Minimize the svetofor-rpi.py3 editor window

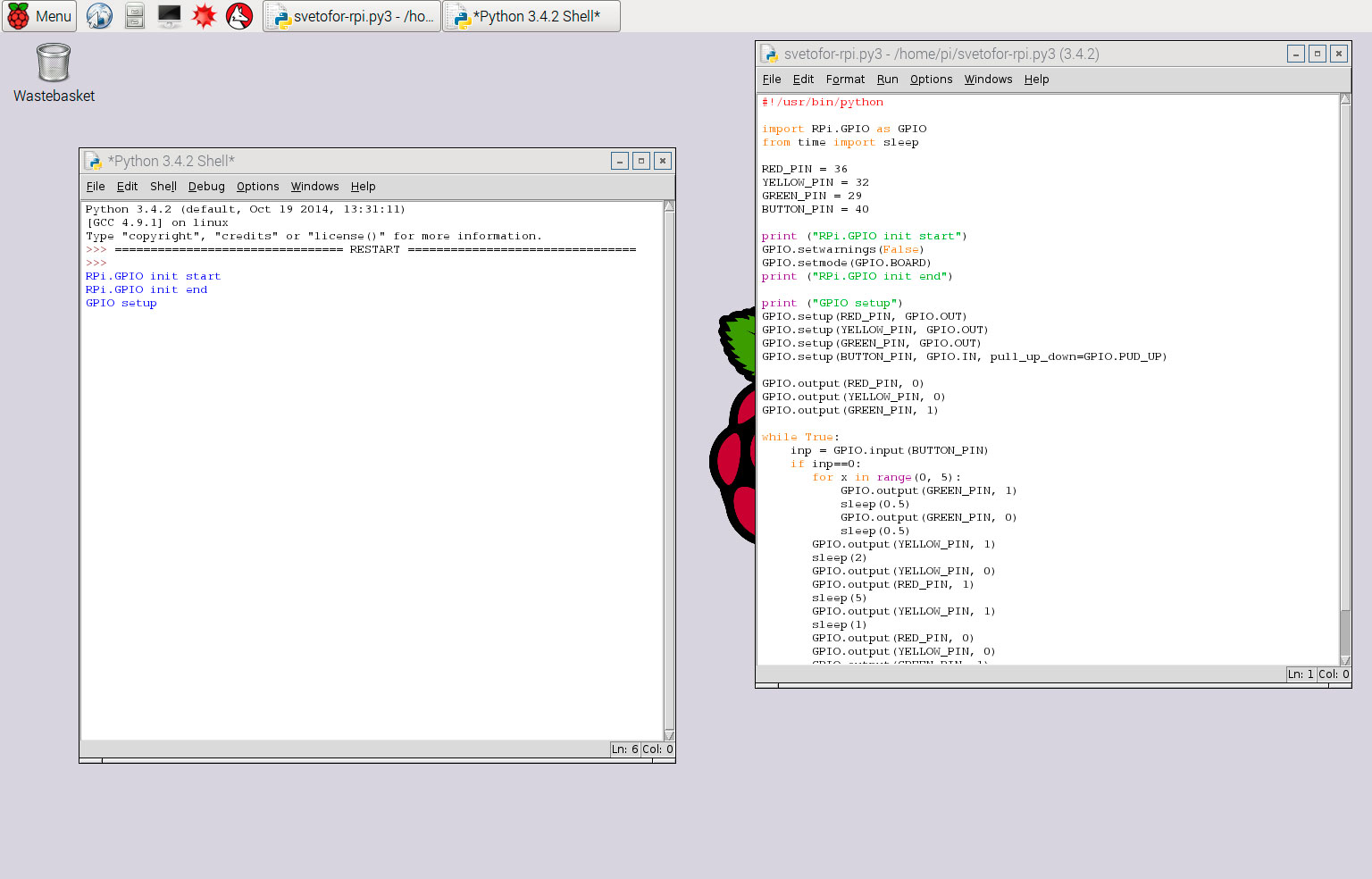(1295, 54)
